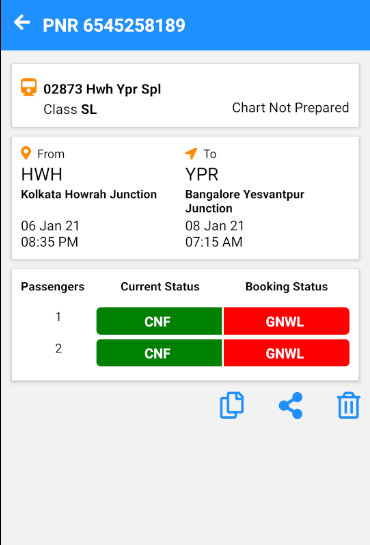
Task: Select passenger 2 CNF current status
Action: pos(159,353)
